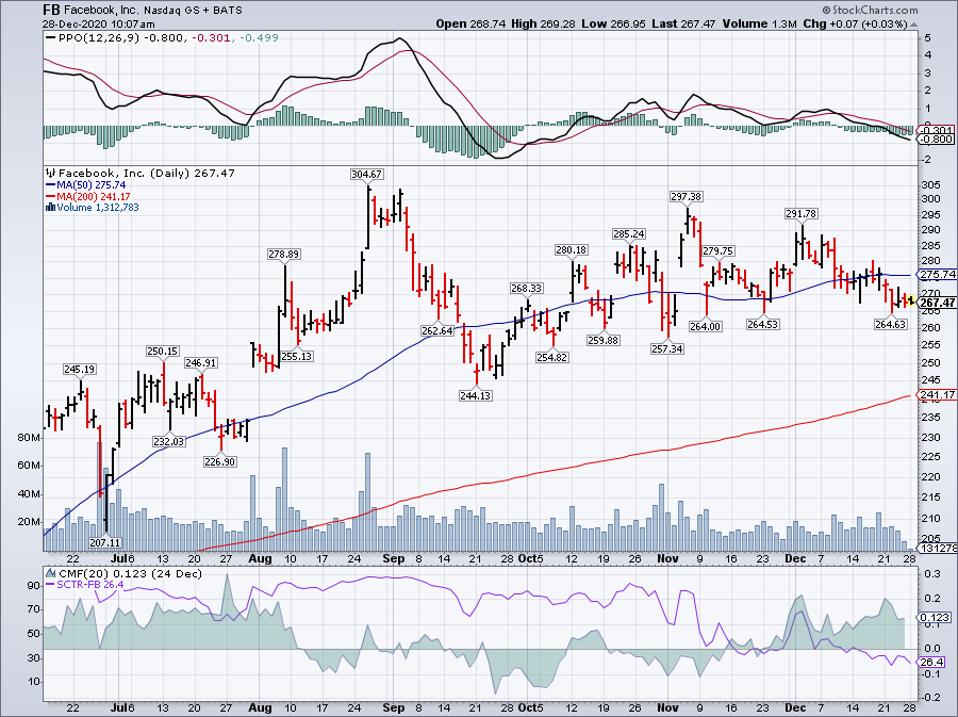
Task: Click the 280.18 price label
Action: pyautogui.click(x=571, y=250)
